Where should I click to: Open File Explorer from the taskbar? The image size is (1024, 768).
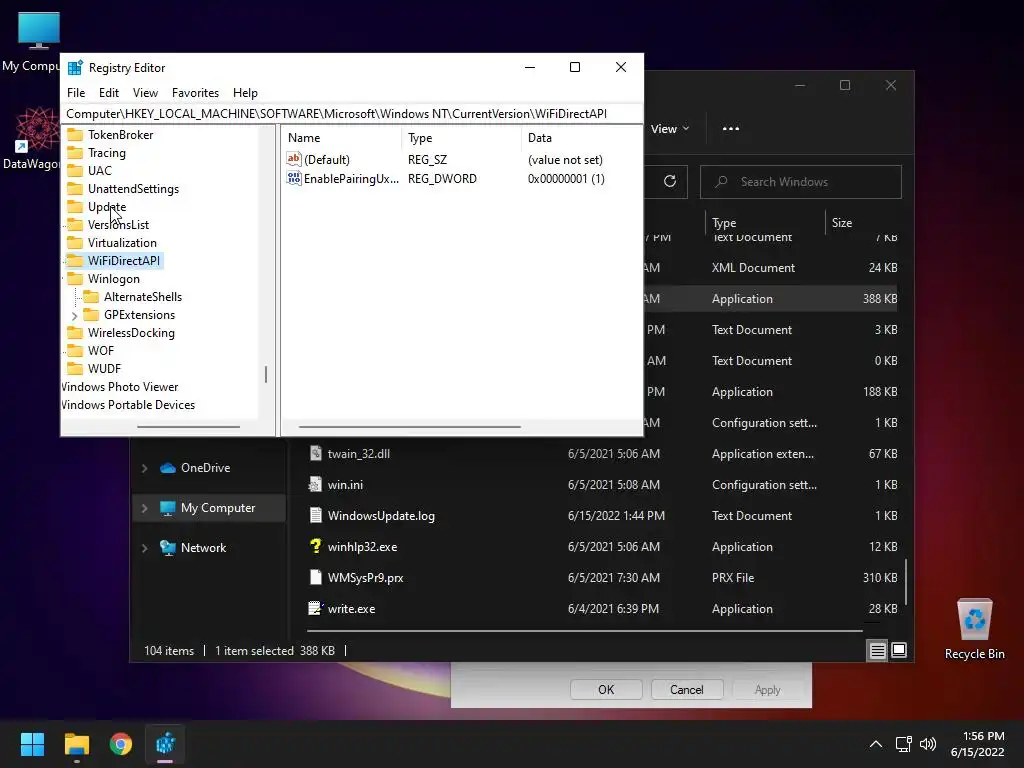coord(76,744)
